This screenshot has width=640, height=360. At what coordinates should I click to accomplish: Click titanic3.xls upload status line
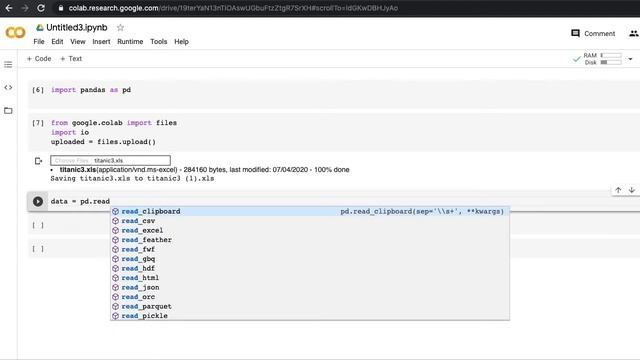(x=204, y=169)
